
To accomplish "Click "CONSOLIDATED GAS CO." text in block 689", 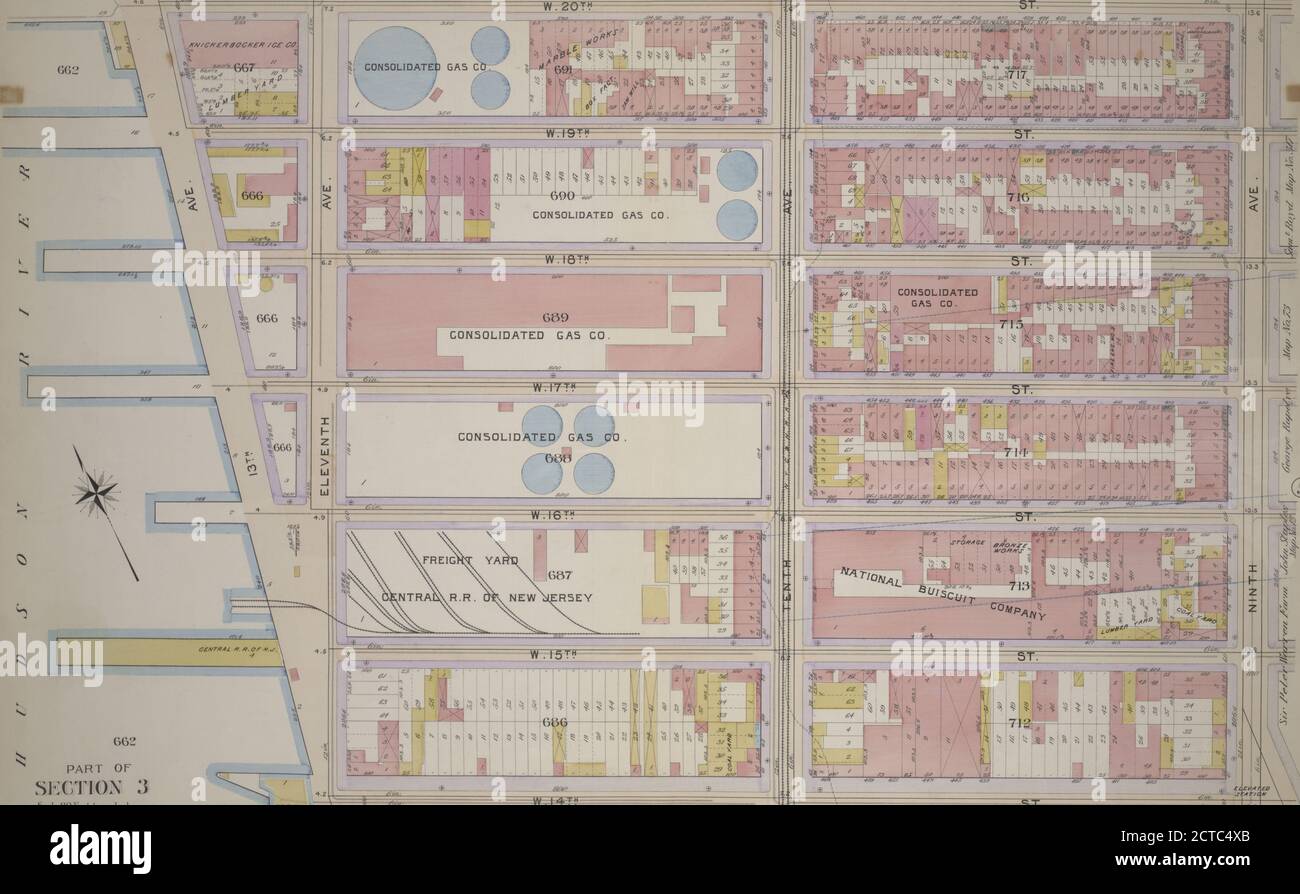I will tap(529, 336).
